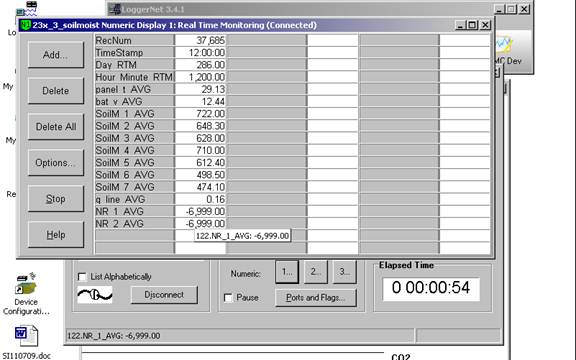Open Numeric display 2 button

[x=316, y=272]
